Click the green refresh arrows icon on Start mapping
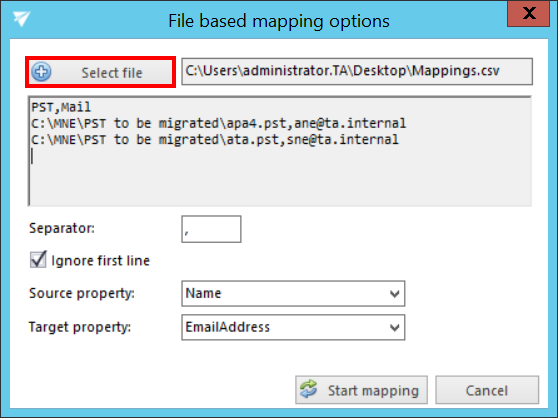The image size is (558, 418). [308, 389]
